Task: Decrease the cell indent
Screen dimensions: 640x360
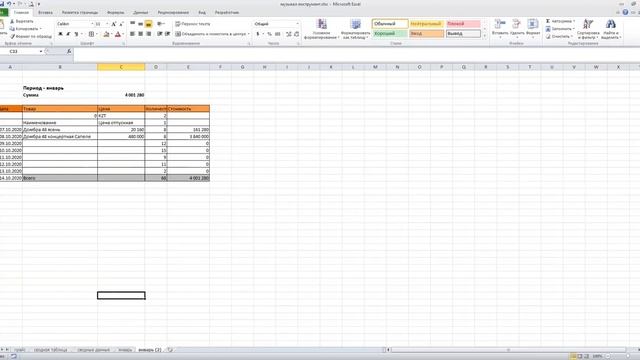Action: 160,34
